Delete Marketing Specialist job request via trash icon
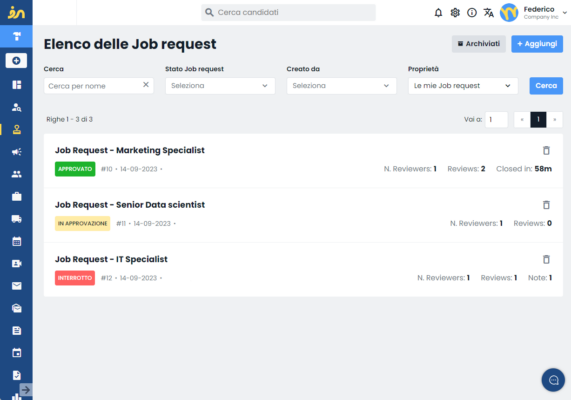Viewport: 571px width, 400px height. pyautogui.click(x=546, y=150)
